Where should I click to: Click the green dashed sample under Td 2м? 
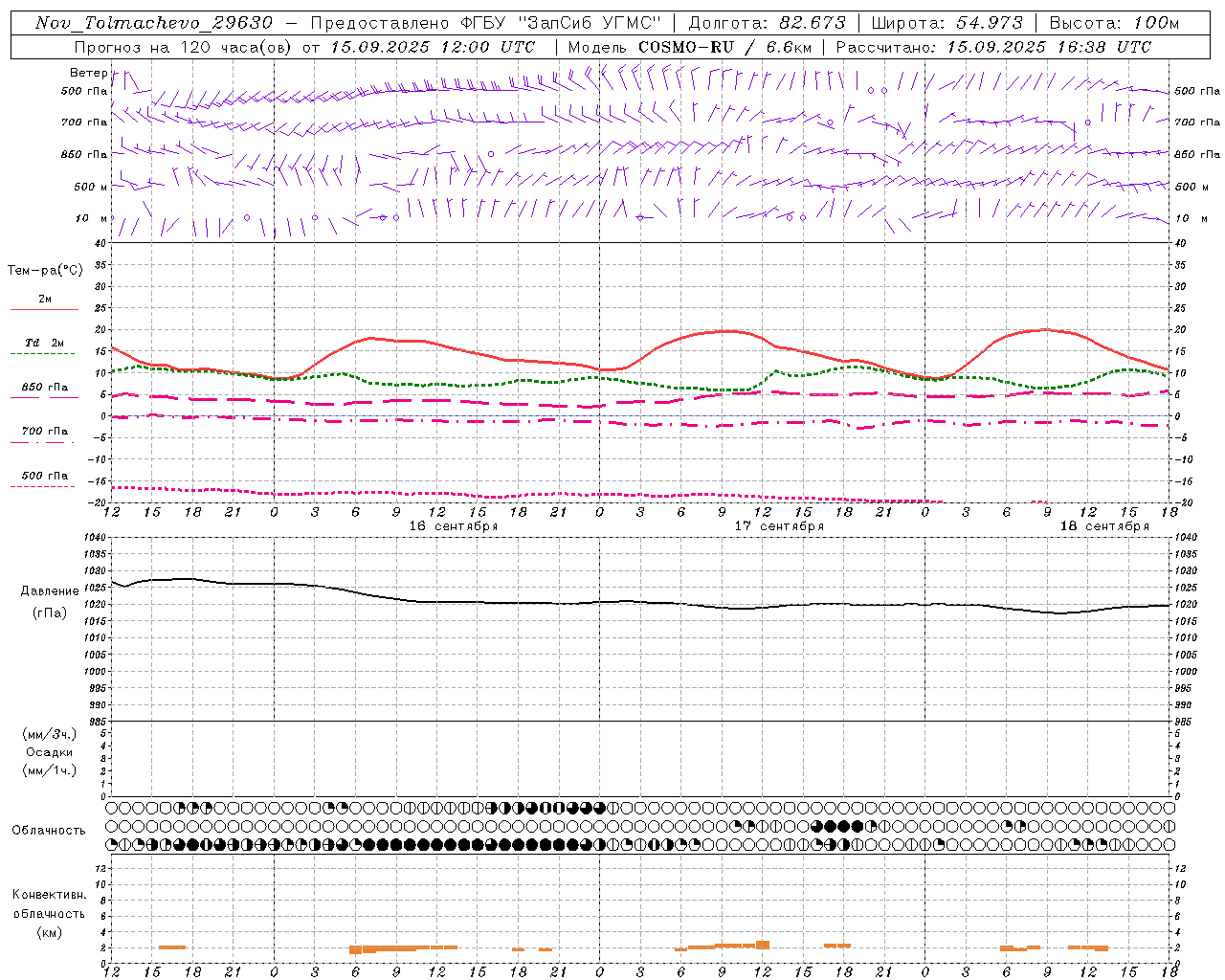click(43, 354)
